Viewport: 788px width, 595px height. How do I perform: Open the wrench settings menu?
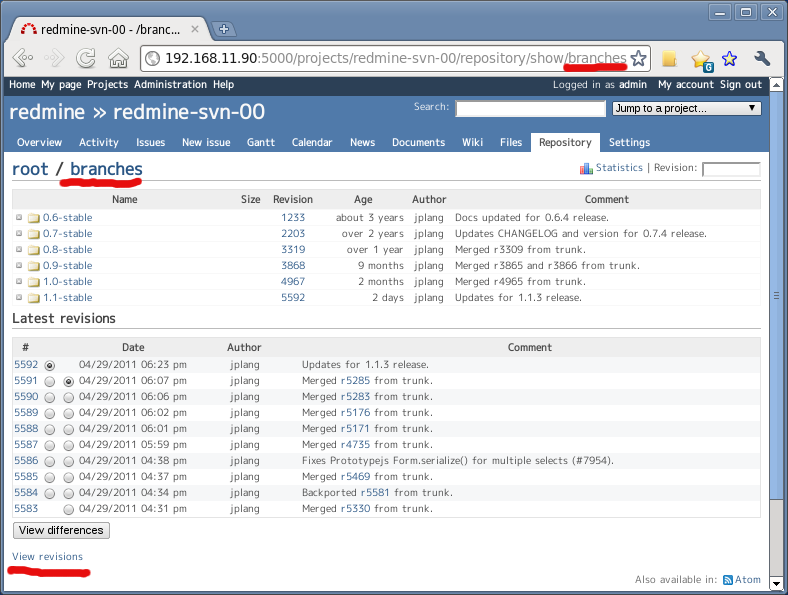tap(762, 59)
